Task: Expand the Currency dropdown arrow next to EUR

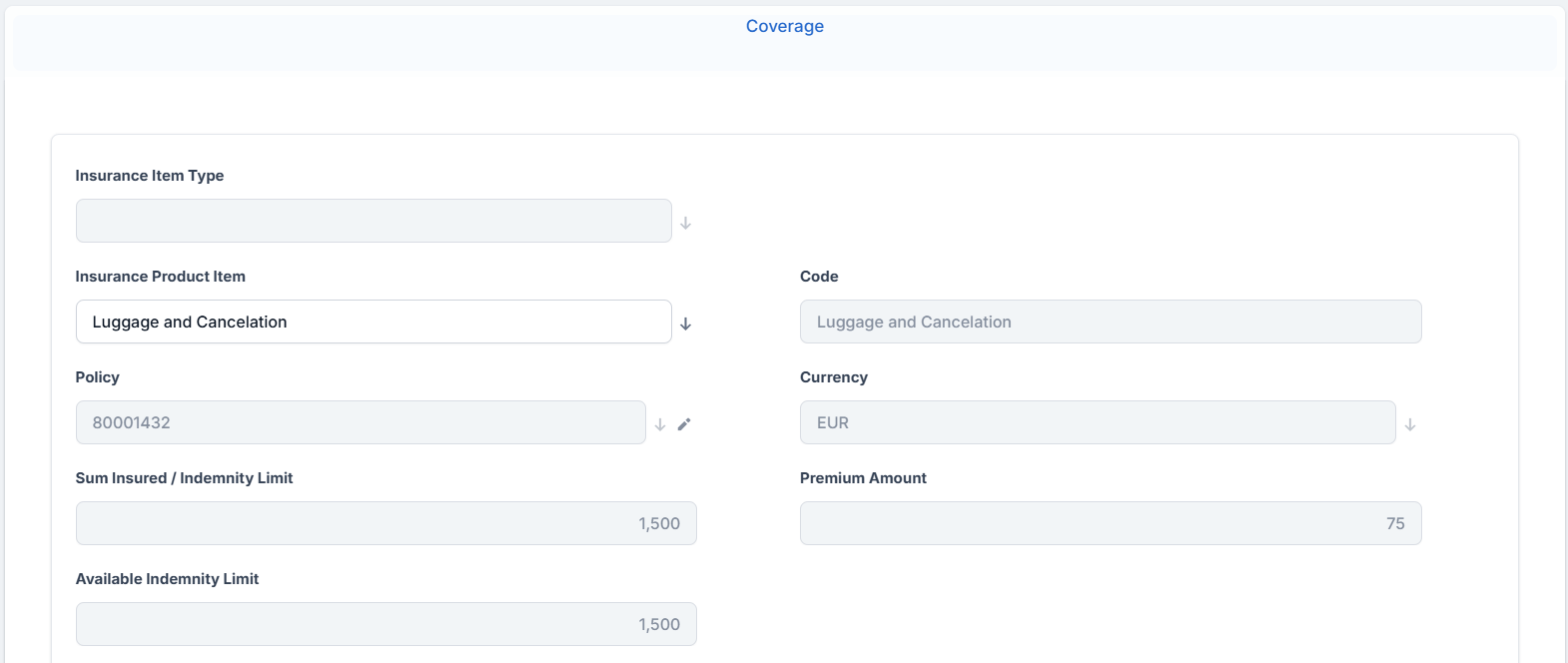Action: coord(1409,424)
